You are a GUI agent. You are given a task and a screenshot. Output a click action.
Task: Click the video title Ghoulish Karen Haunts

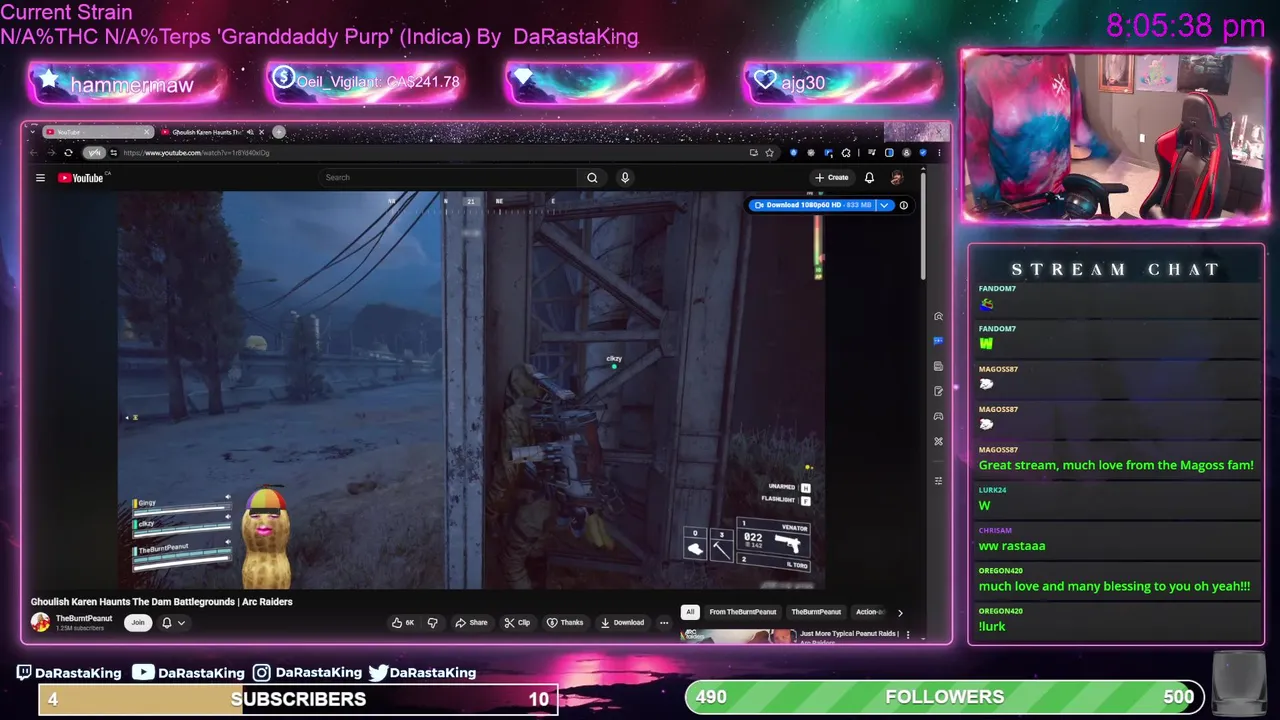click(x=162, y=602)
